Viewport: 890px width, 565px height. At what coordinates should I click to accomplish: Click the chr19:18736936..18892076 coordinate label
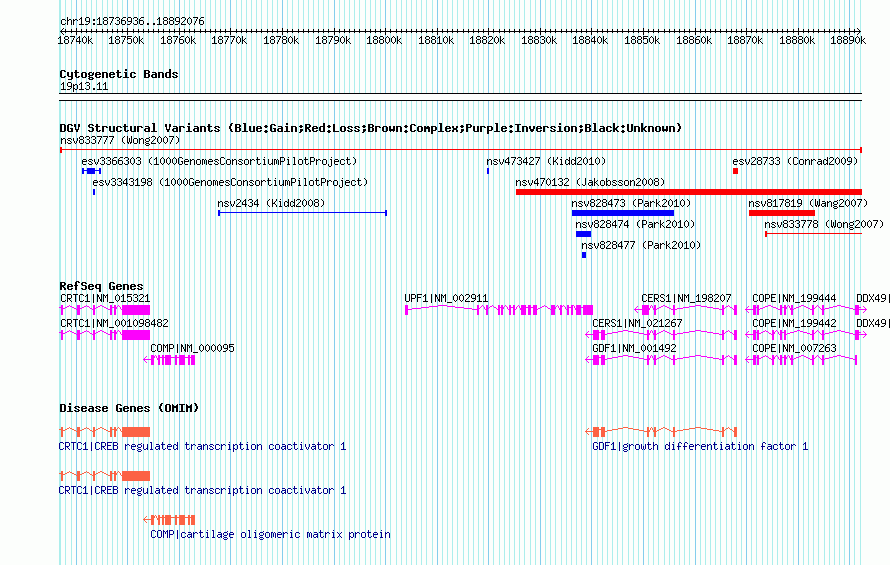pos(132,21)
